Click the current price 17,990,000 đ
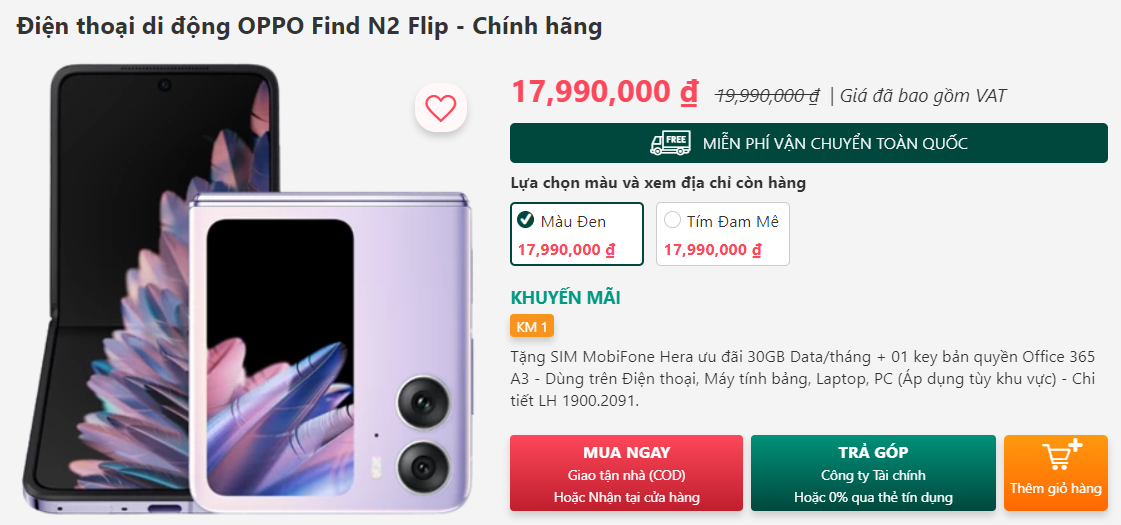This screenshot has height=525, width=1121. click(605, 92)
